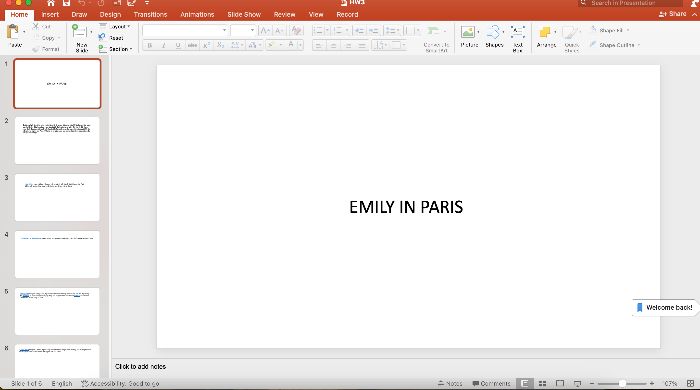
Task: Open the Review tab
Action: click(x=284, y=14)
